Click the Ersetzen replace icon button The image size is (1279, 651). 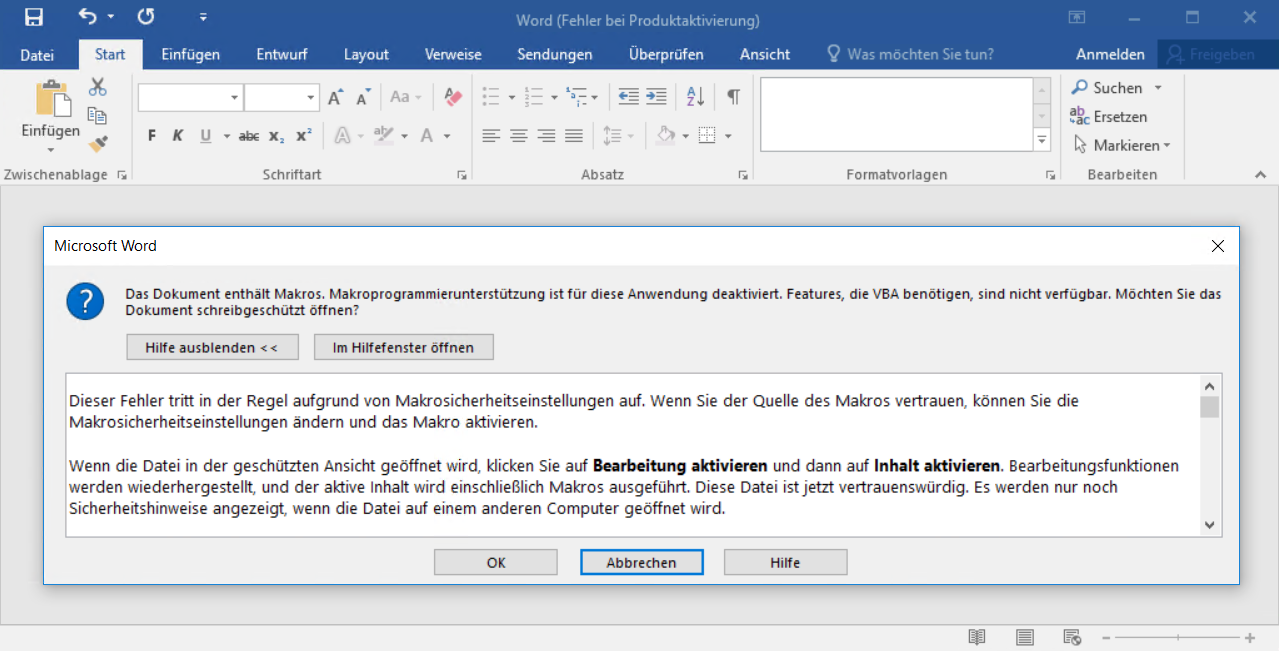(x=1108, y=116)
